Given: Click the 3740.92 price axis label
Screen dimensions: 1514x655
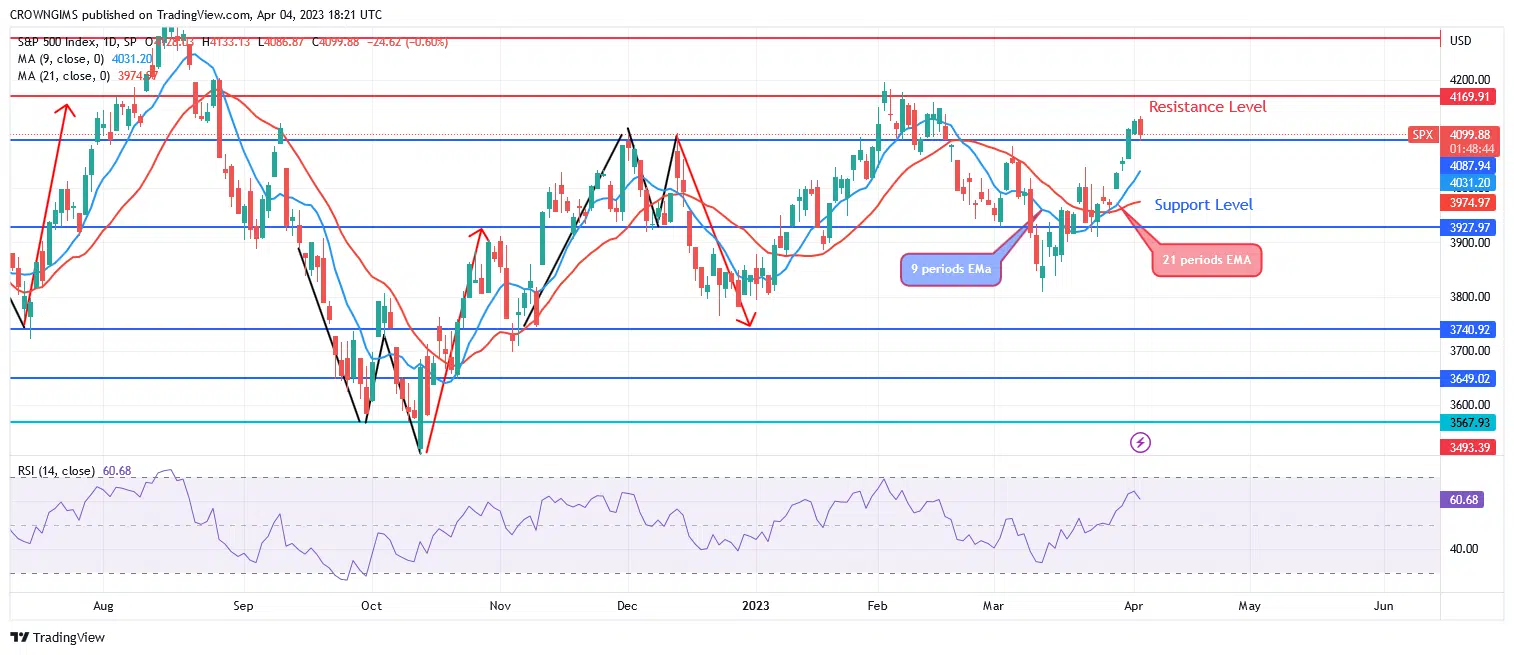Looking at the screenshot, I should 1468,329.
